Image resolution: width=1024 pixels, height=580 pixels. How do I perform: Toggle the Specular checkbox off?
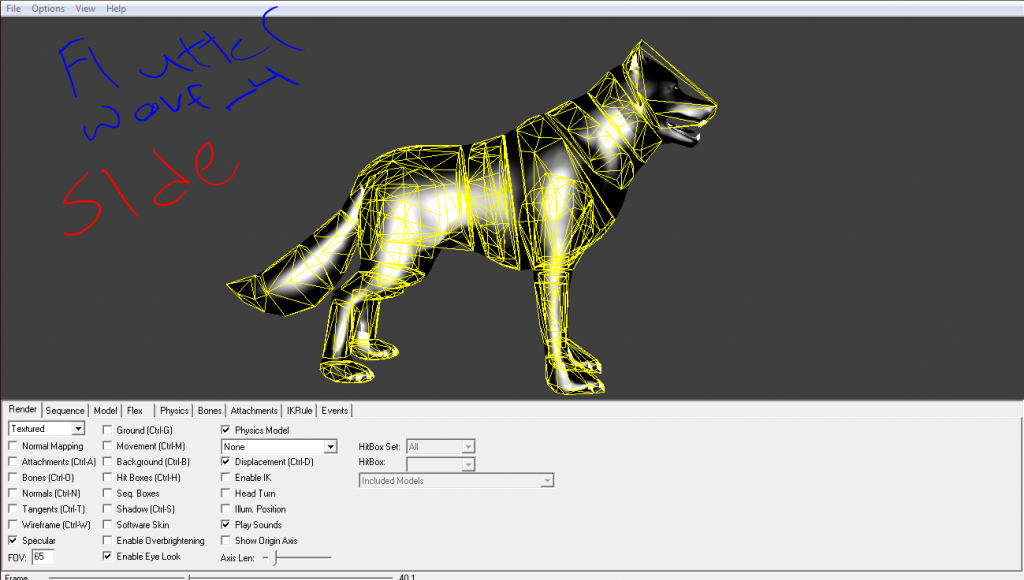pyautogui.click(x=13, y=541)
